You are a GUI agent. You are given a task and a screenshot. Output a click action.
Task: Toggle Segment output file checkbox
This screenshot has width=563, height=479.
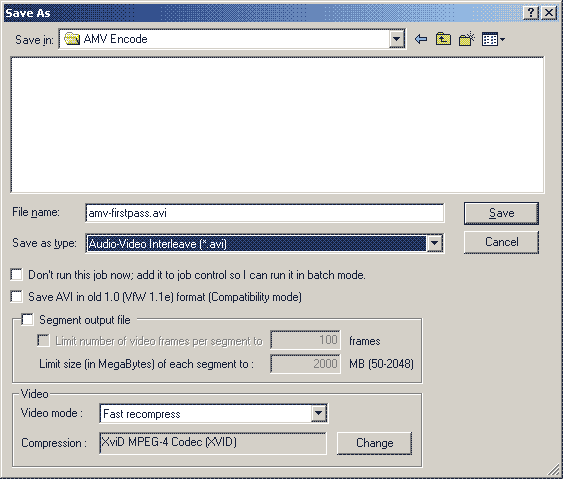pyautogui.click(x=27, y=320)
